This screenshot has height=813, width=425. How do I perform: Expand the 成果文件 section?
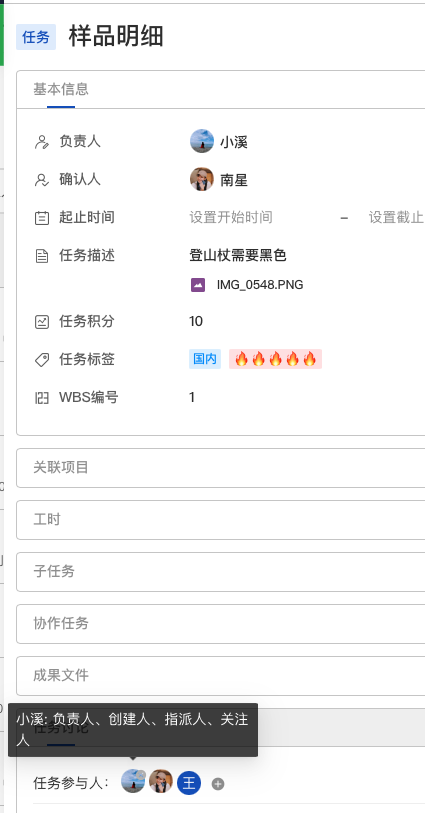point(220,676)
